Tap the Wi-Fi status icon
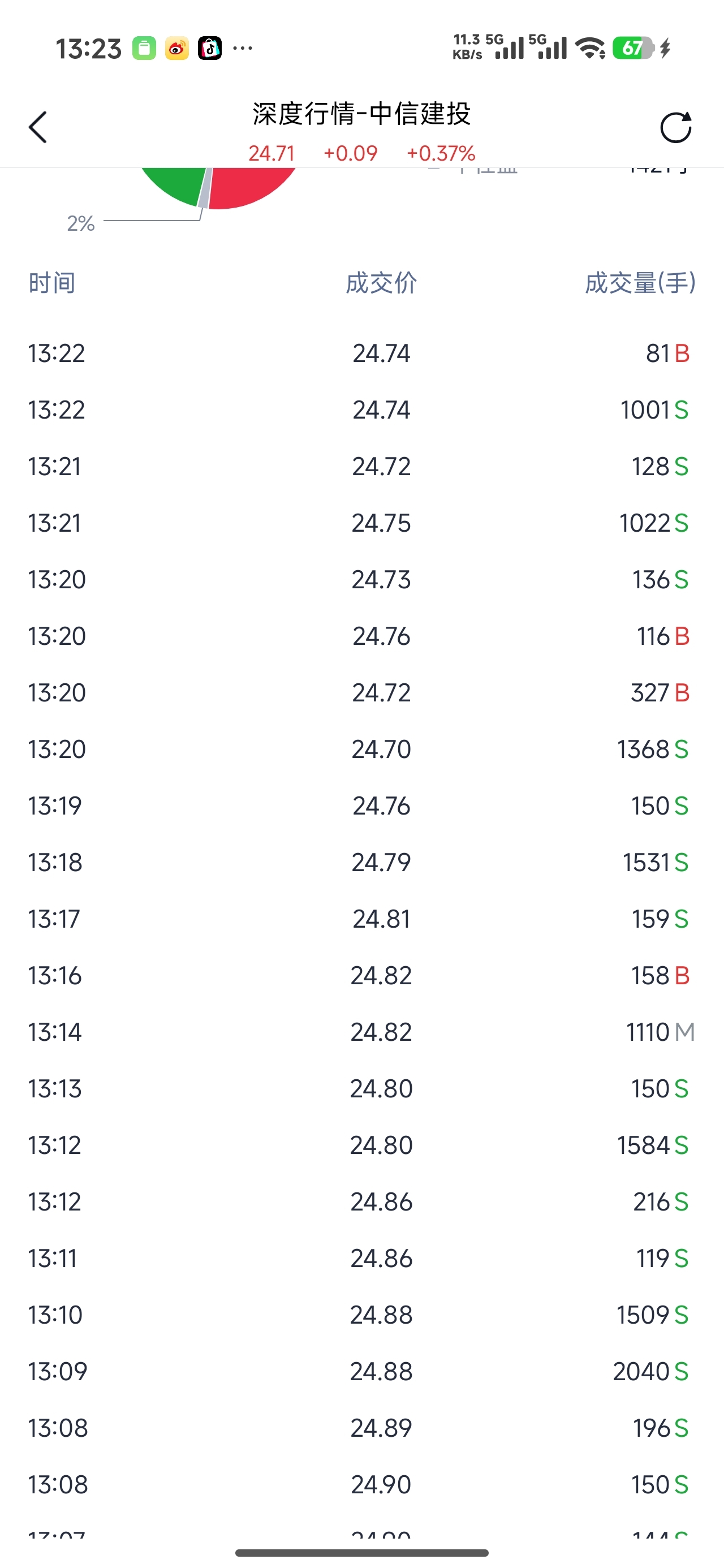This screenshot has height=1568, width=724. pos(590,48)
